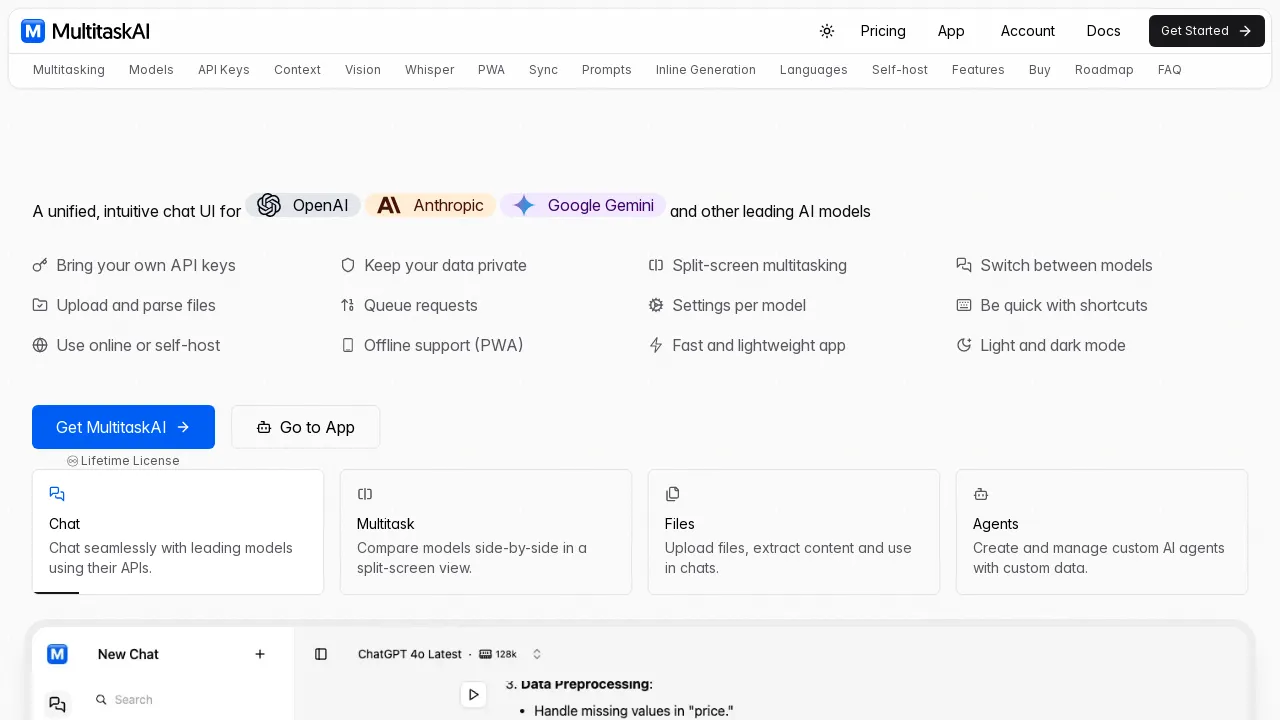Select the Vision nav tab
Screen dimensions: 1280x720
click(363, 70)
